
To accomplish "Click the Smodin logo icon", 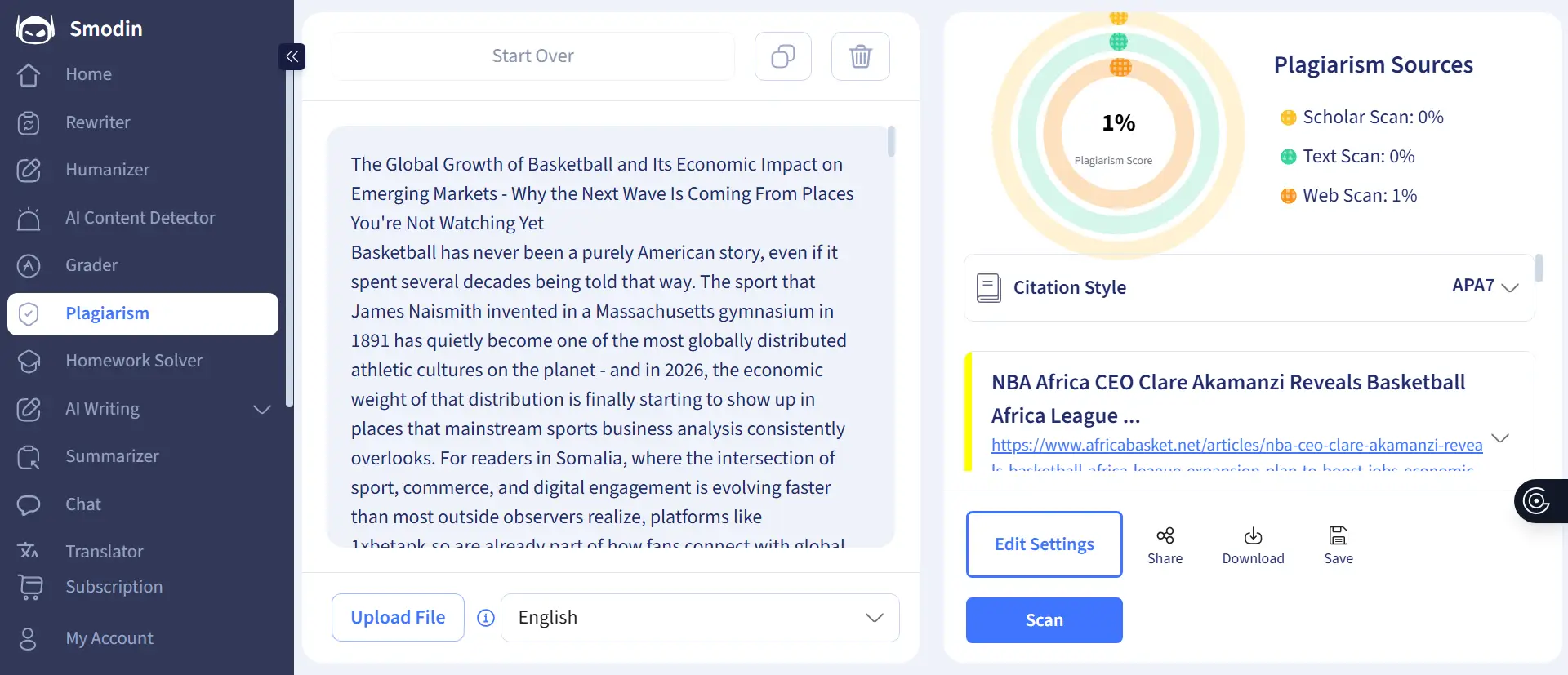I will 34,29.
